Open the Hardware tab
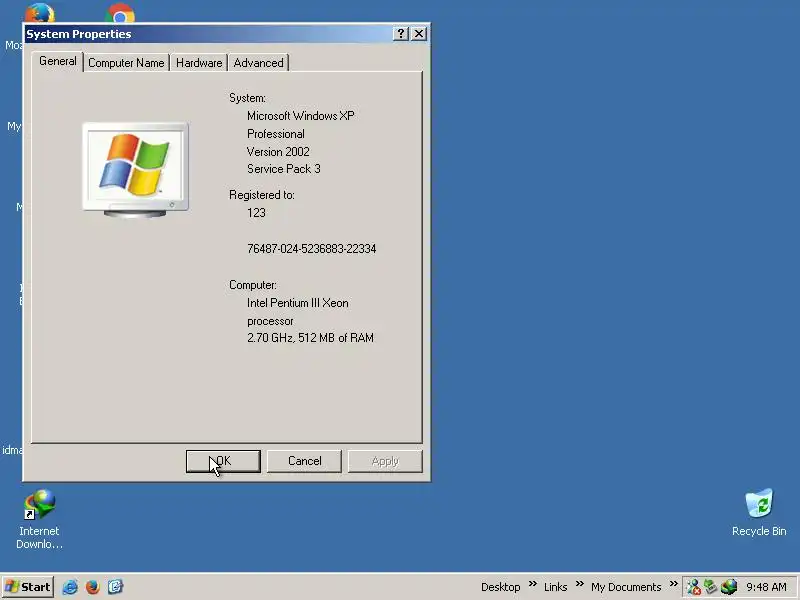 click(x=199, y=63)
